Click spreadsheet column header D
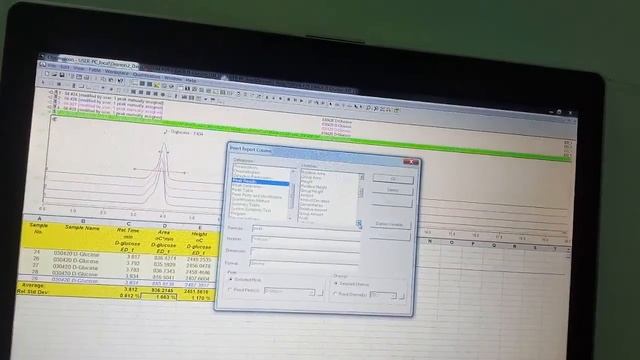This screenshot has height=360, width=640. click(164, 225)
